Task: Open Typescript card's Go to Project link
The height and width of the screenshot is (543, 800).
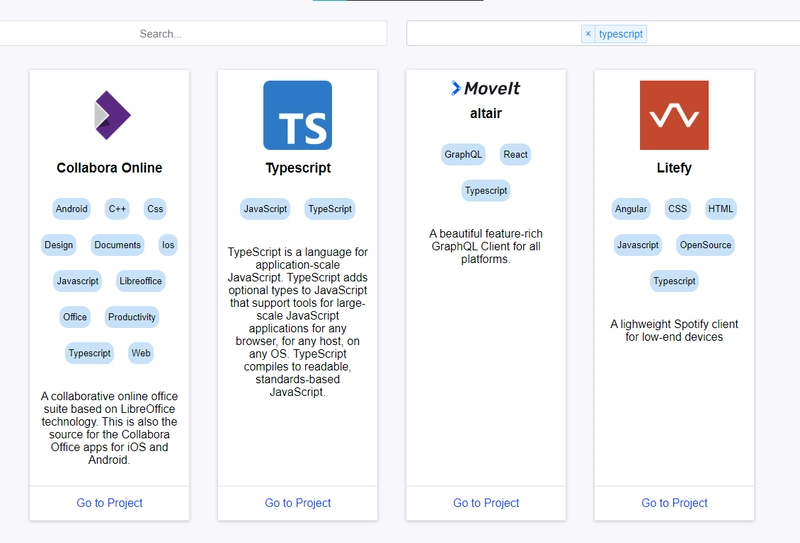Action: (297, 503)
